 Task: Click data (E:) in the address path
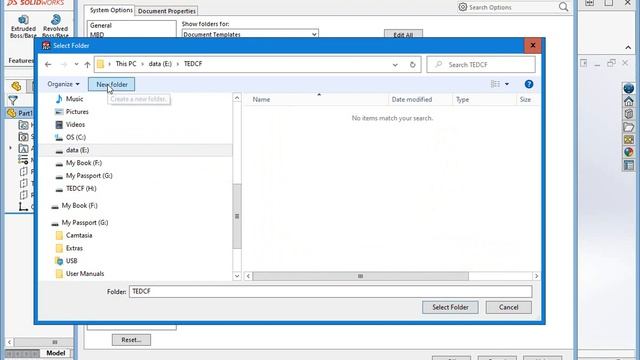160,64
